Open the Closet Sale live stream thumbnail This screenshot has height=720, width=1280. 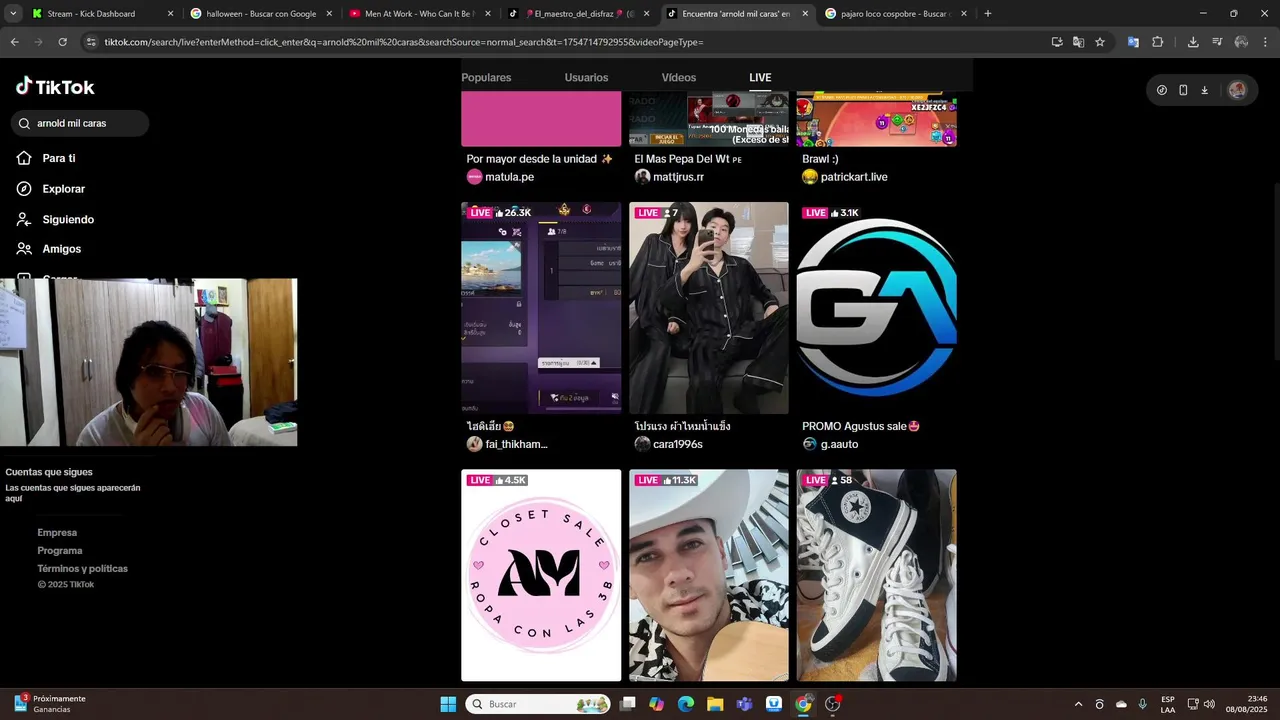click(x=541, y=575)
